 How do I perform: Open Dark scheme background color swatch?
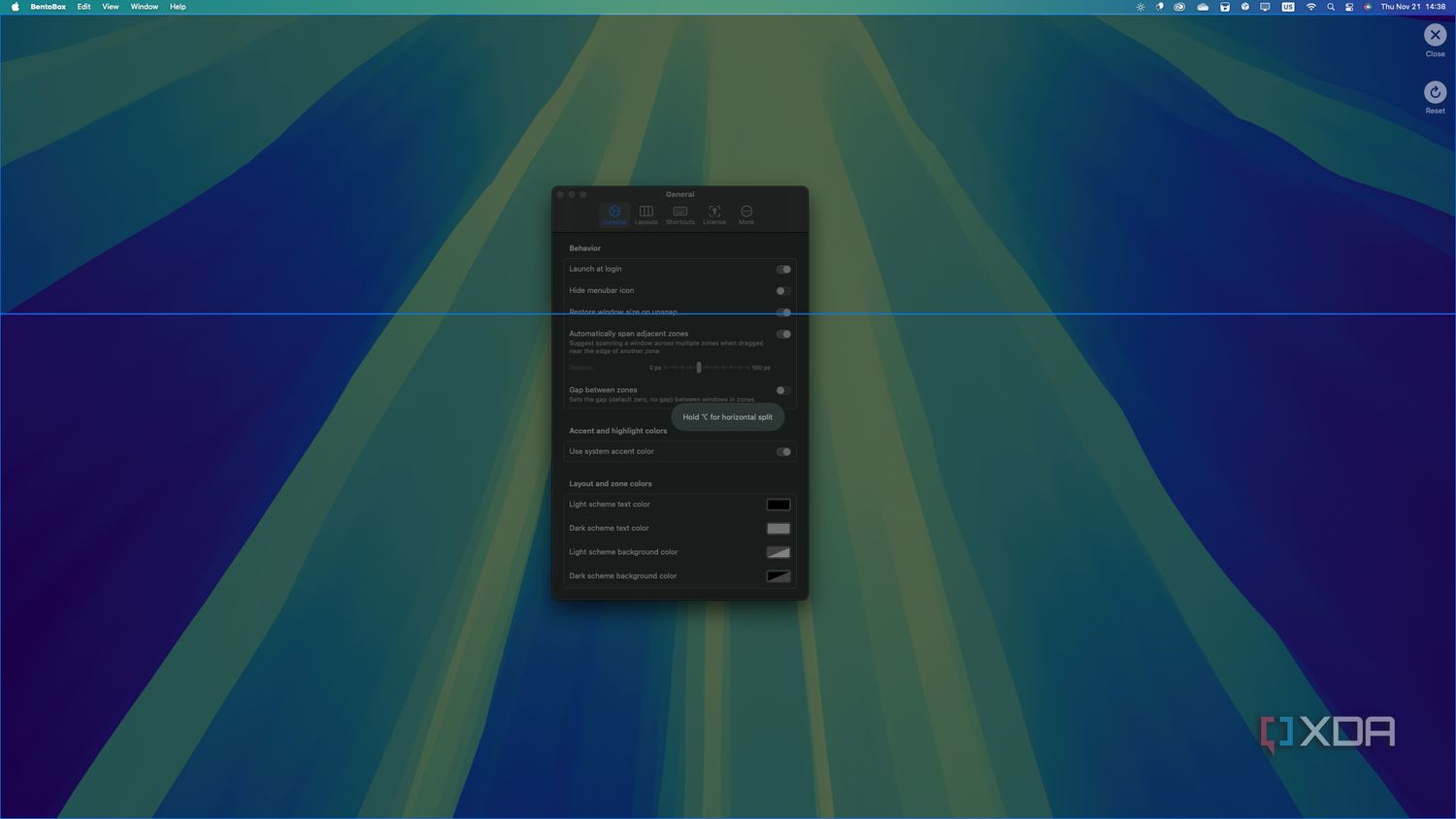point(778,576)
